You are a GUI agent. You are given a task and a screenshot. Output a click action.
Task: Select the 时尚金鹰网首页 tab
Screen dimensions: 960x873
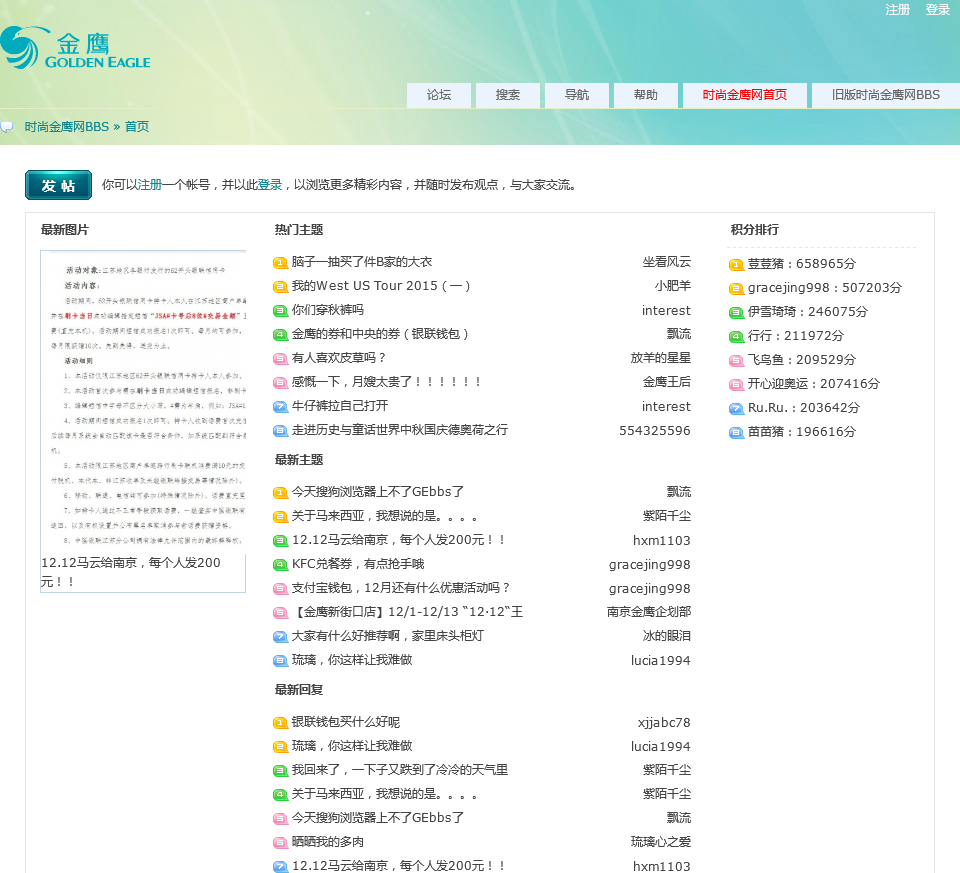[x=744, y=95]
